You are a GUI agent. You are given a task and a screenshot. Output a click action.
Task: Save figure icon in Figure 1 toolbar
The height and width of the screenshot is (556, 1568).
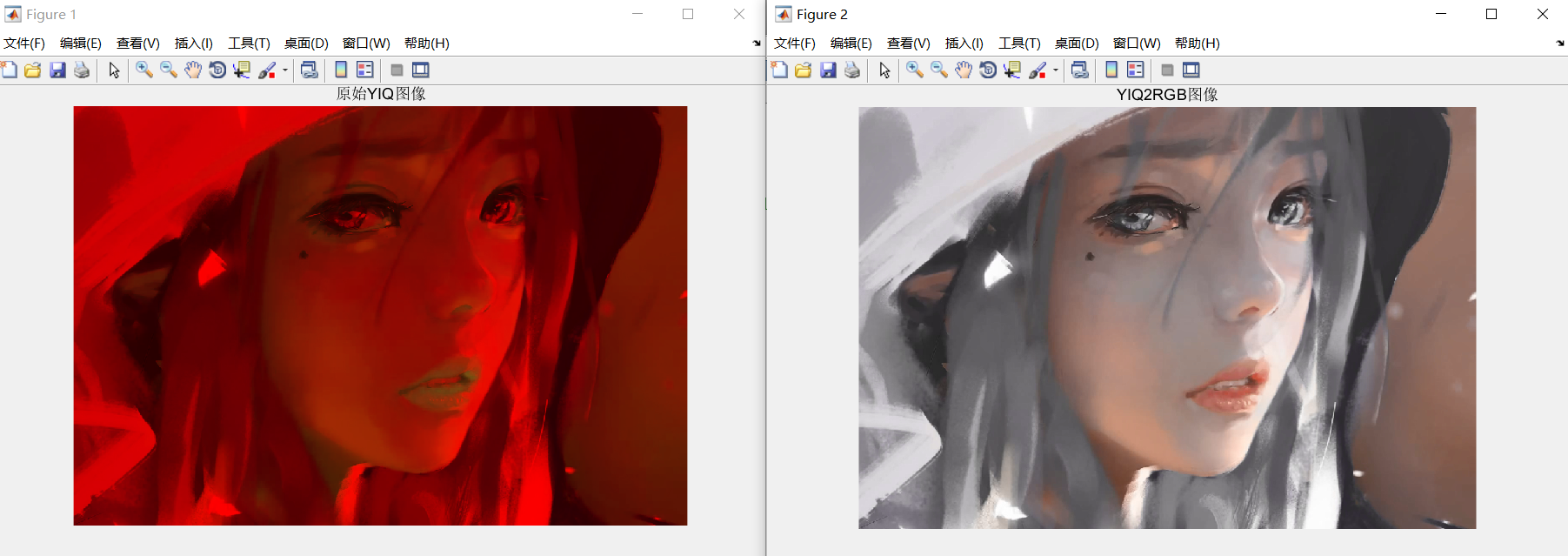pos(57,70)
